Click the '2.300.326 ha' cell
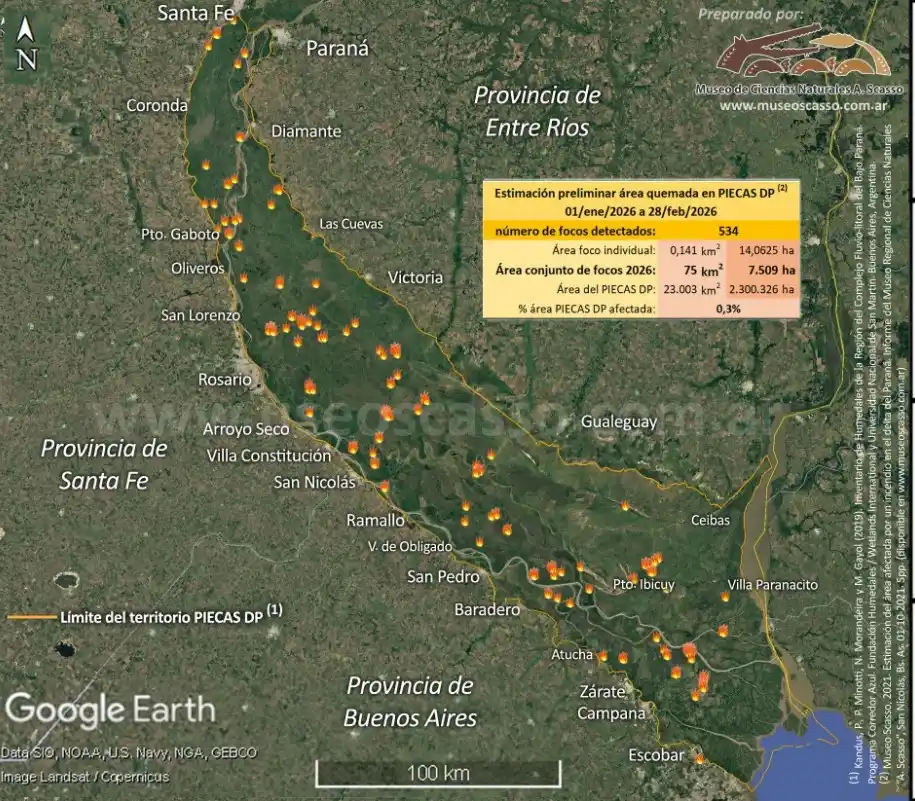 click(762, 289)
